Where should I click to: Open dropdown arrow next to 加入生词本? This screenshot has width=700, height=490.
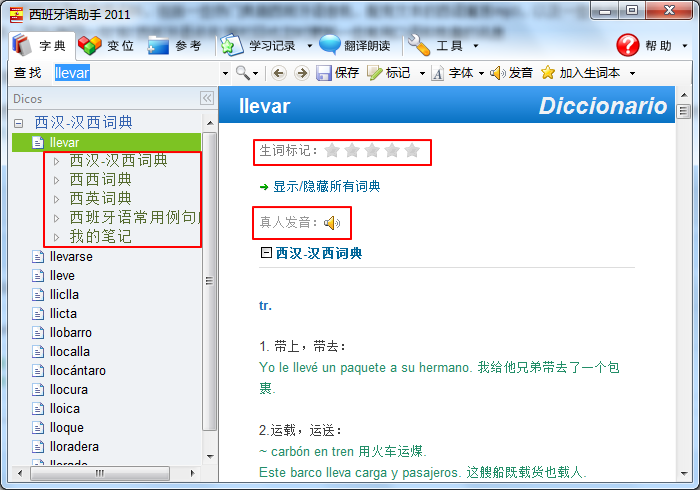point(632,73)
